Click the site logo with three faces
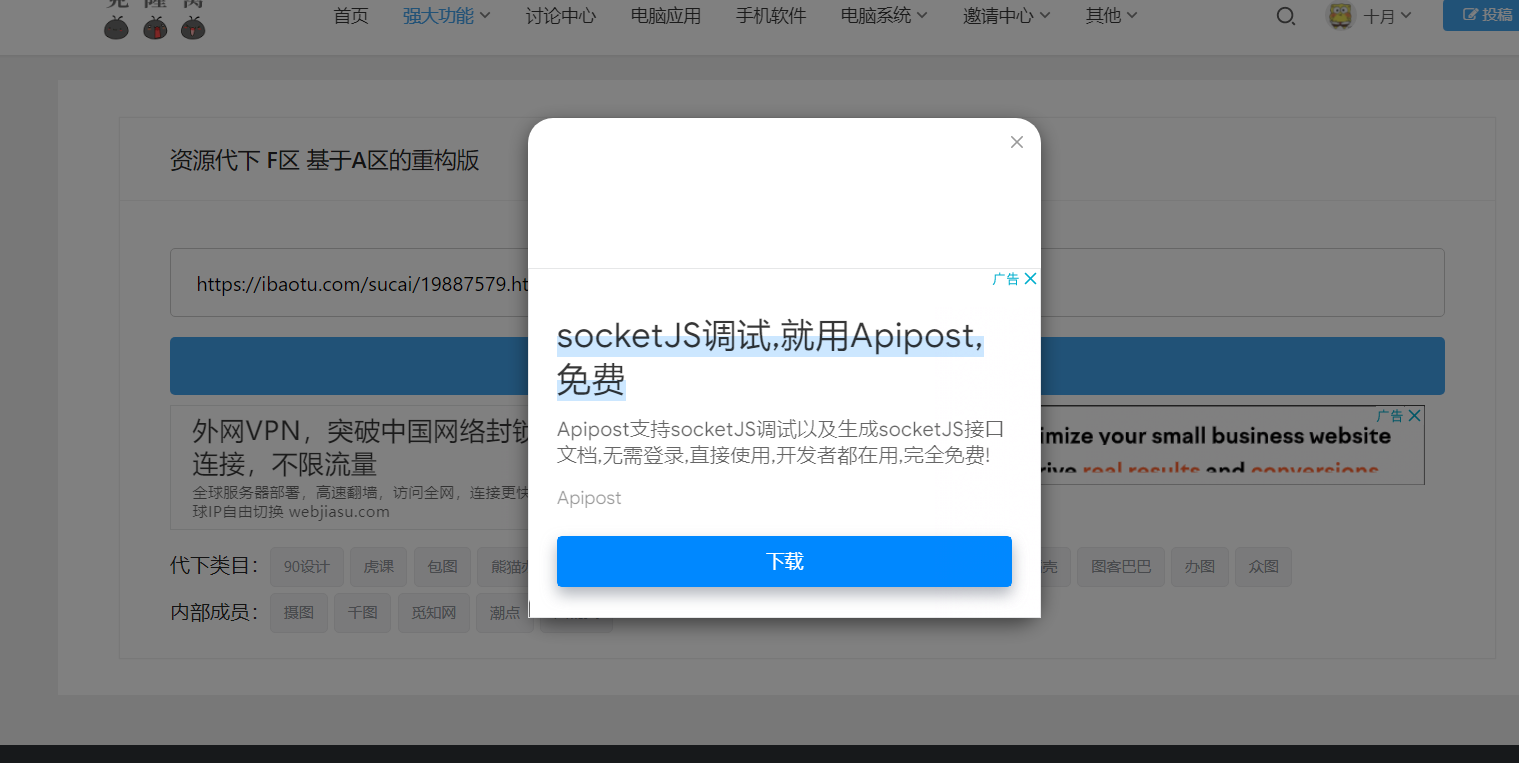 click(x=155, y=20)
